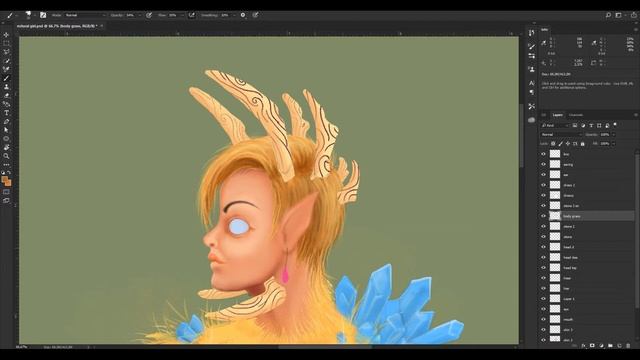Add a layer mask icon
640x360 pixels.
592,346
